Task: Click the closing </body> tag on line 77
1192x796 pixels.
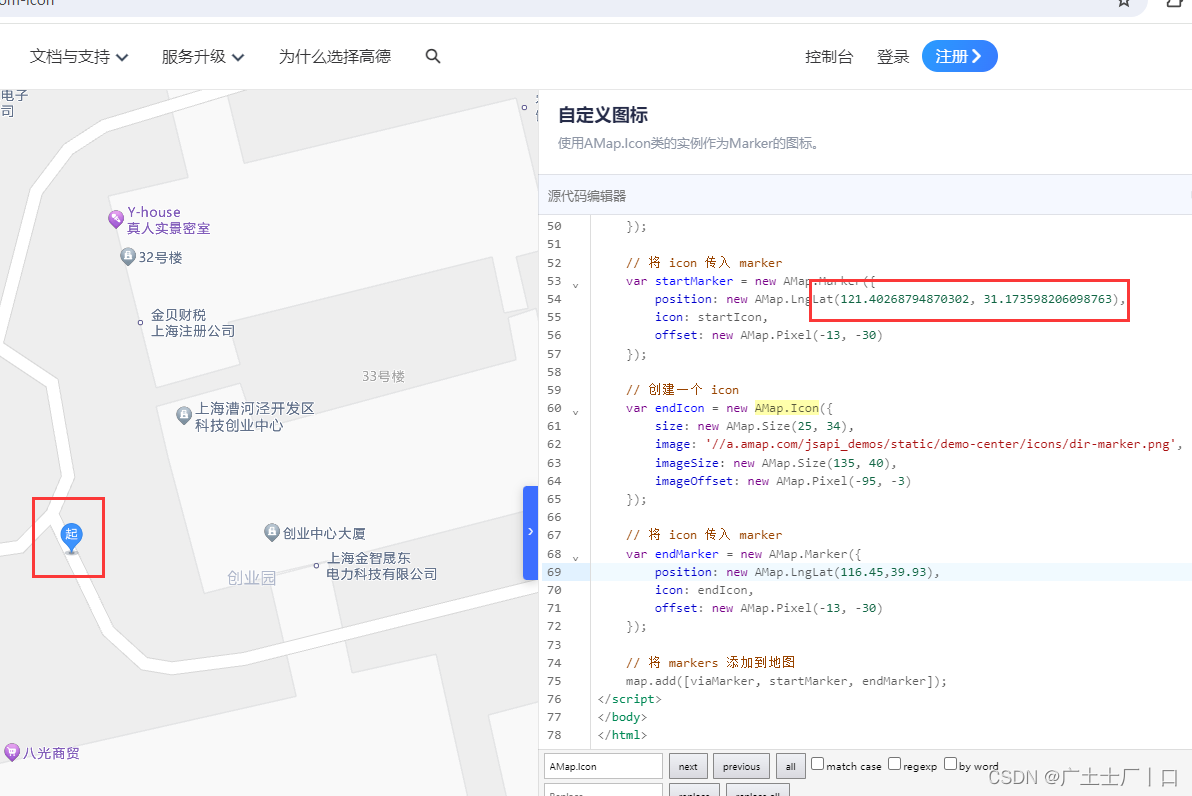Action: [623, 718]
